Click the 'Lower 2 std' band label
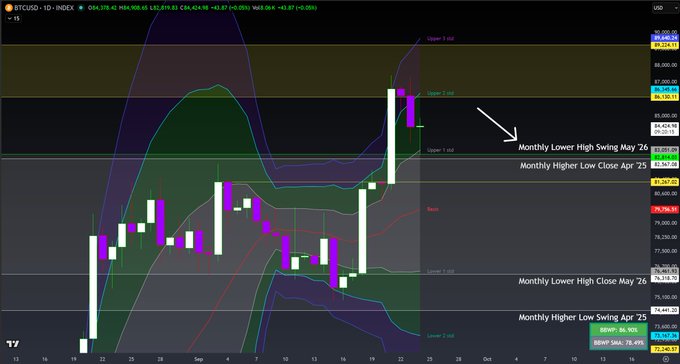The image size is (680, 364). pos(440,335)
